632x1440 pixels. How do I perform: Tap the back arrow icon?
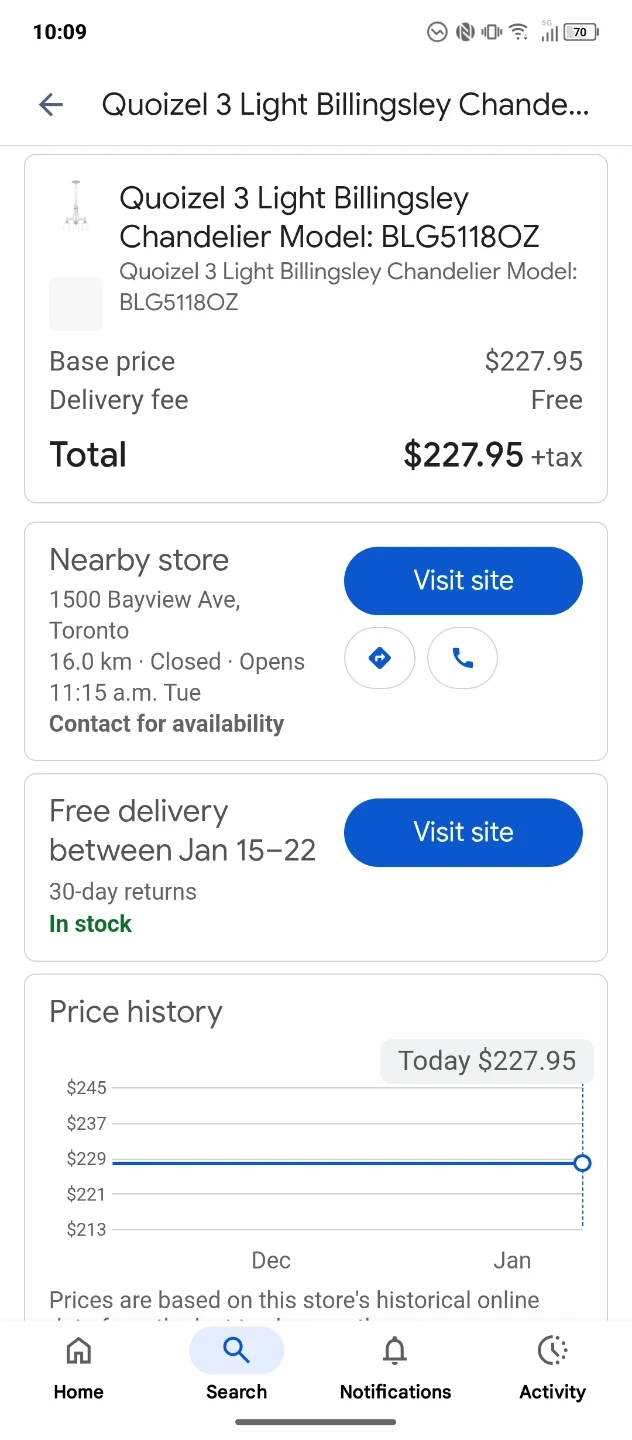coord(51,104)
